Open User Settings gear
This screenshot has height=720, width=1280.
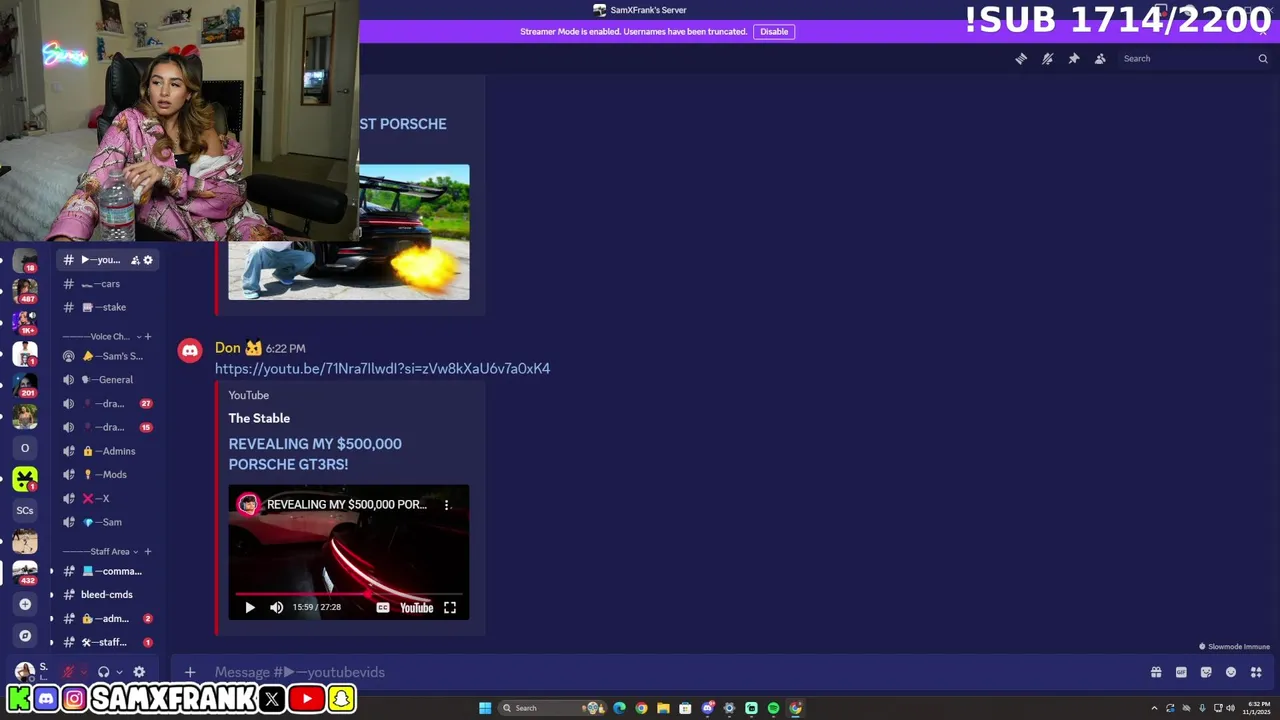pos(139,672)
